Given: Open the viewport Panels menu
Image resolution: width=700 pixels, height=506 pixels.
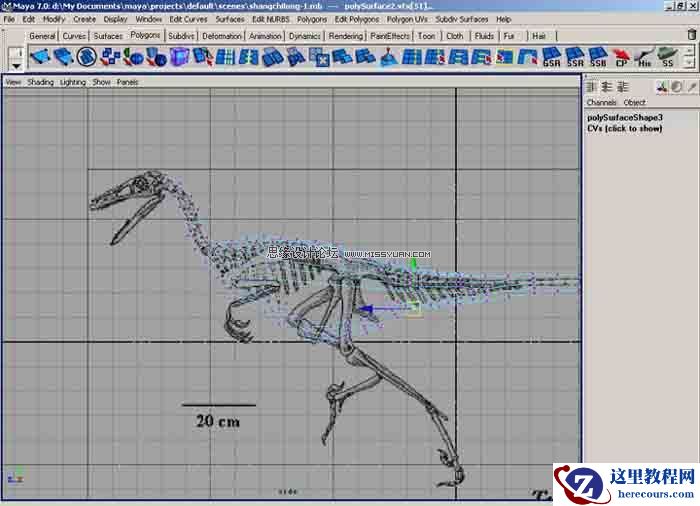Looking at the screenshot, I should pyautogui.click(x=127, y=82).
